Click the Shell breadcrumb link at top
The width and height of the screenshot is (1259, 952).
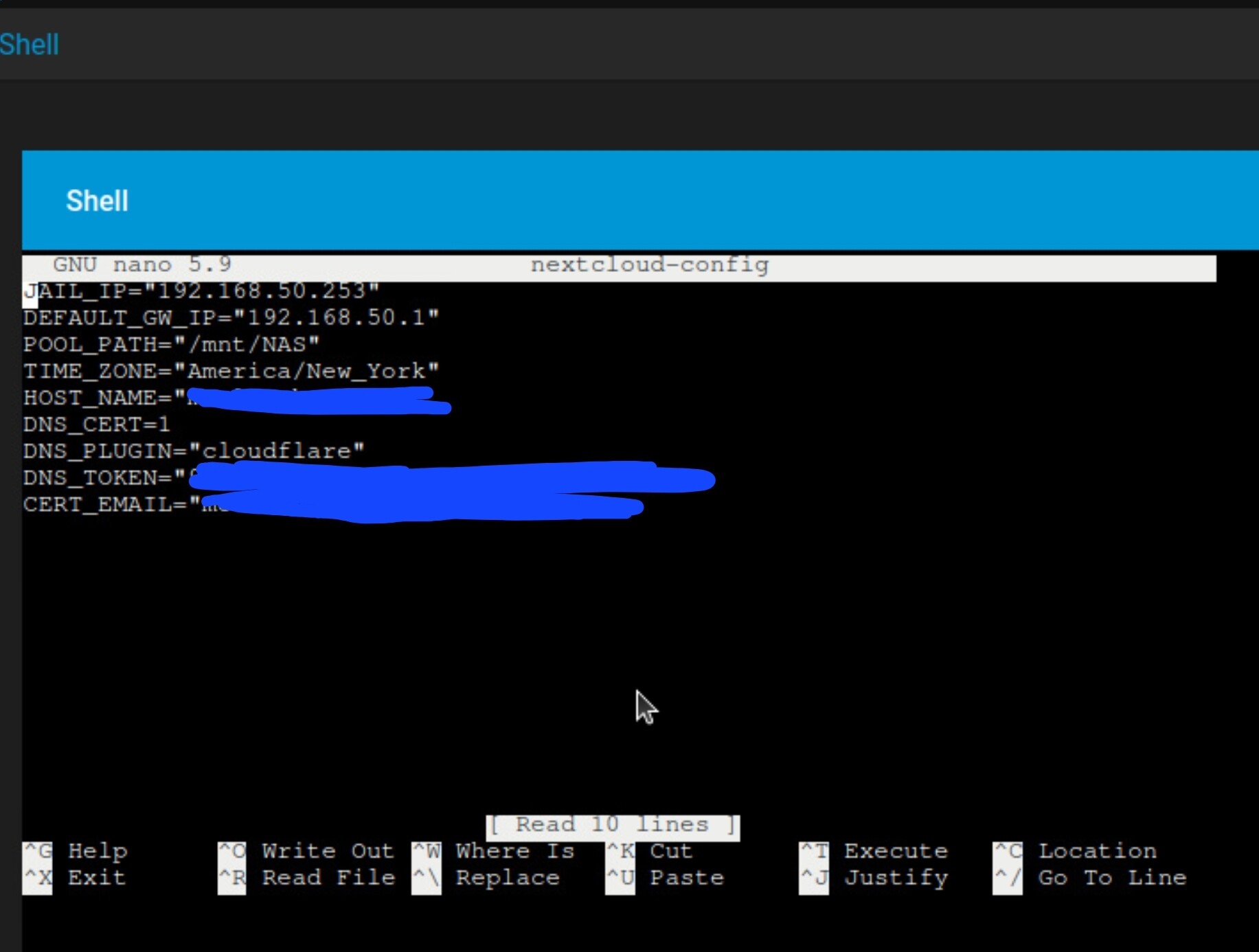tap(29, 45)
